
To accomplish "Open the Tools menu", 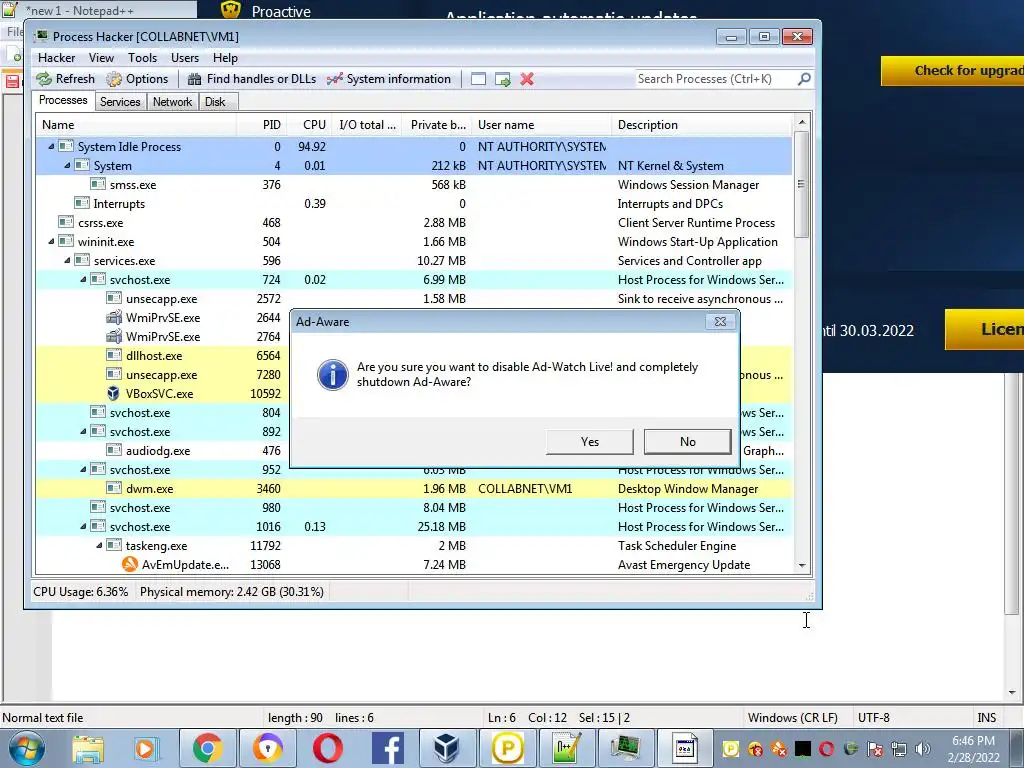I will tap(142, 57).
